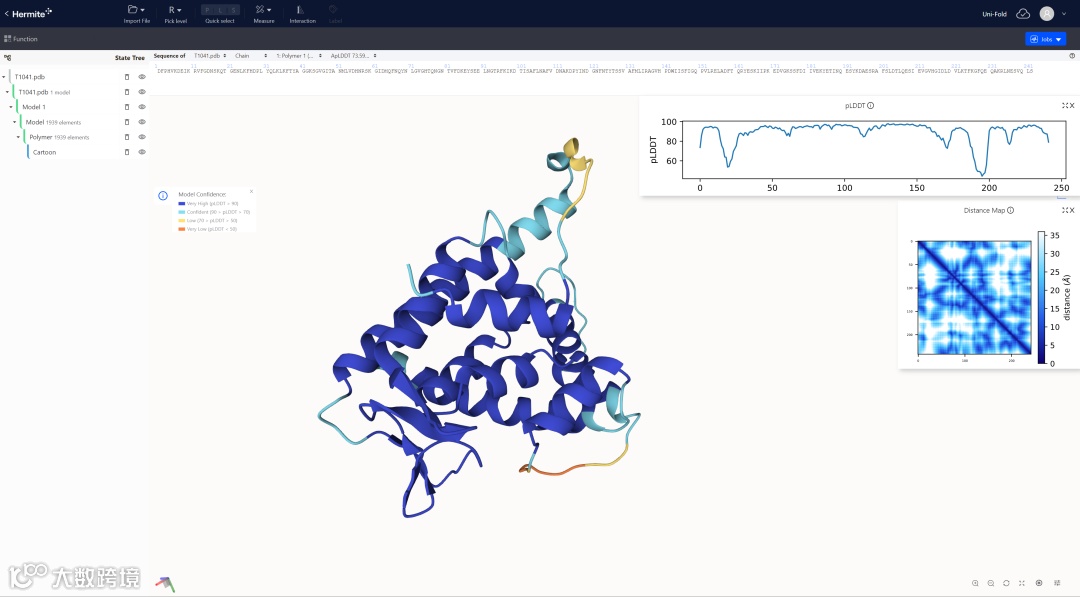Delete the Cartoon representation
This screenshot has width=1080, height=597.
pos(127,152)
